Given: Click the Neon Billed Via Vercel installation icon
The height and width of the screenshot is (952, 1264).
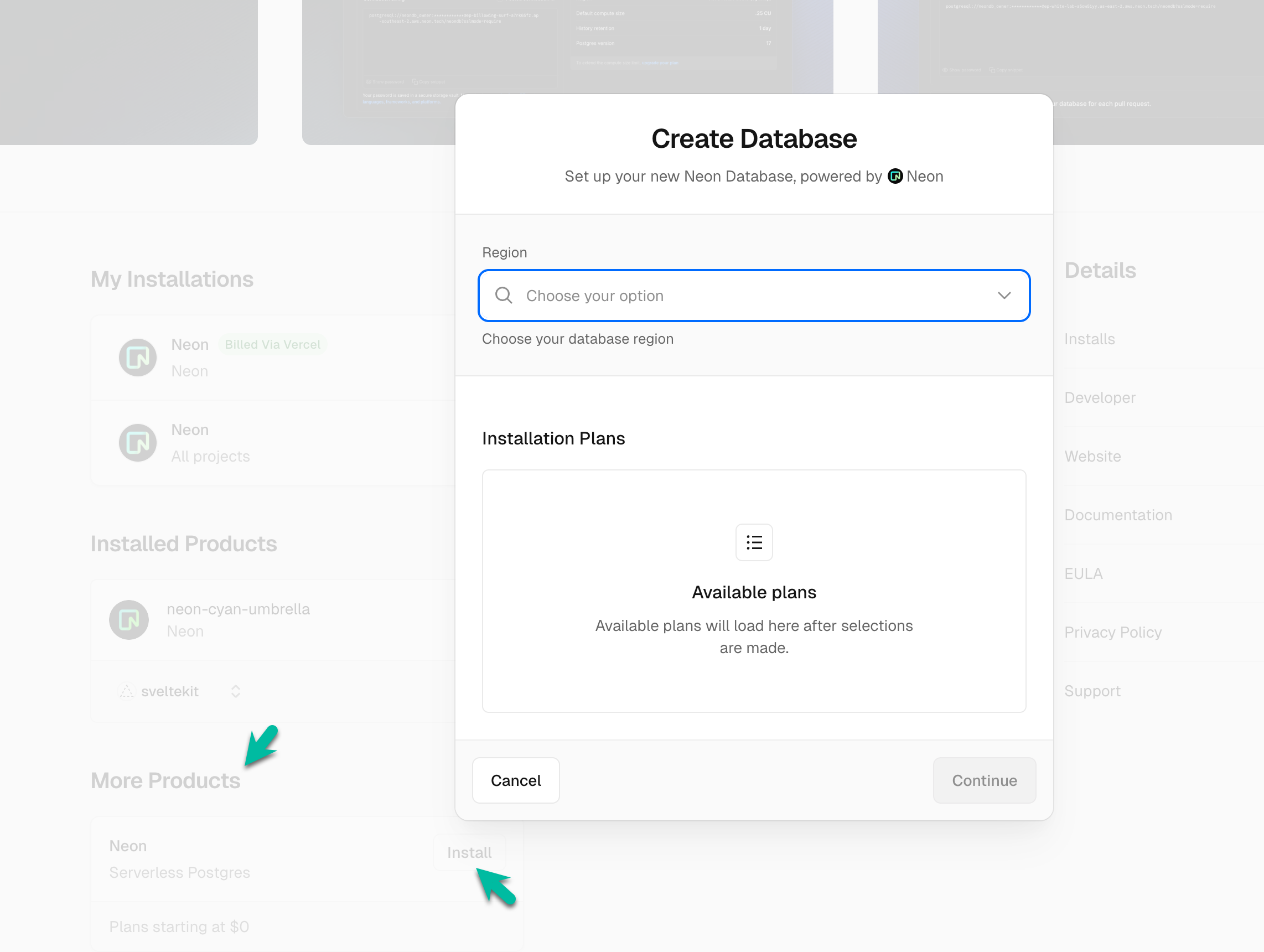Looking at the screenshot, I should pyautogui.click(x=138, y=358).
